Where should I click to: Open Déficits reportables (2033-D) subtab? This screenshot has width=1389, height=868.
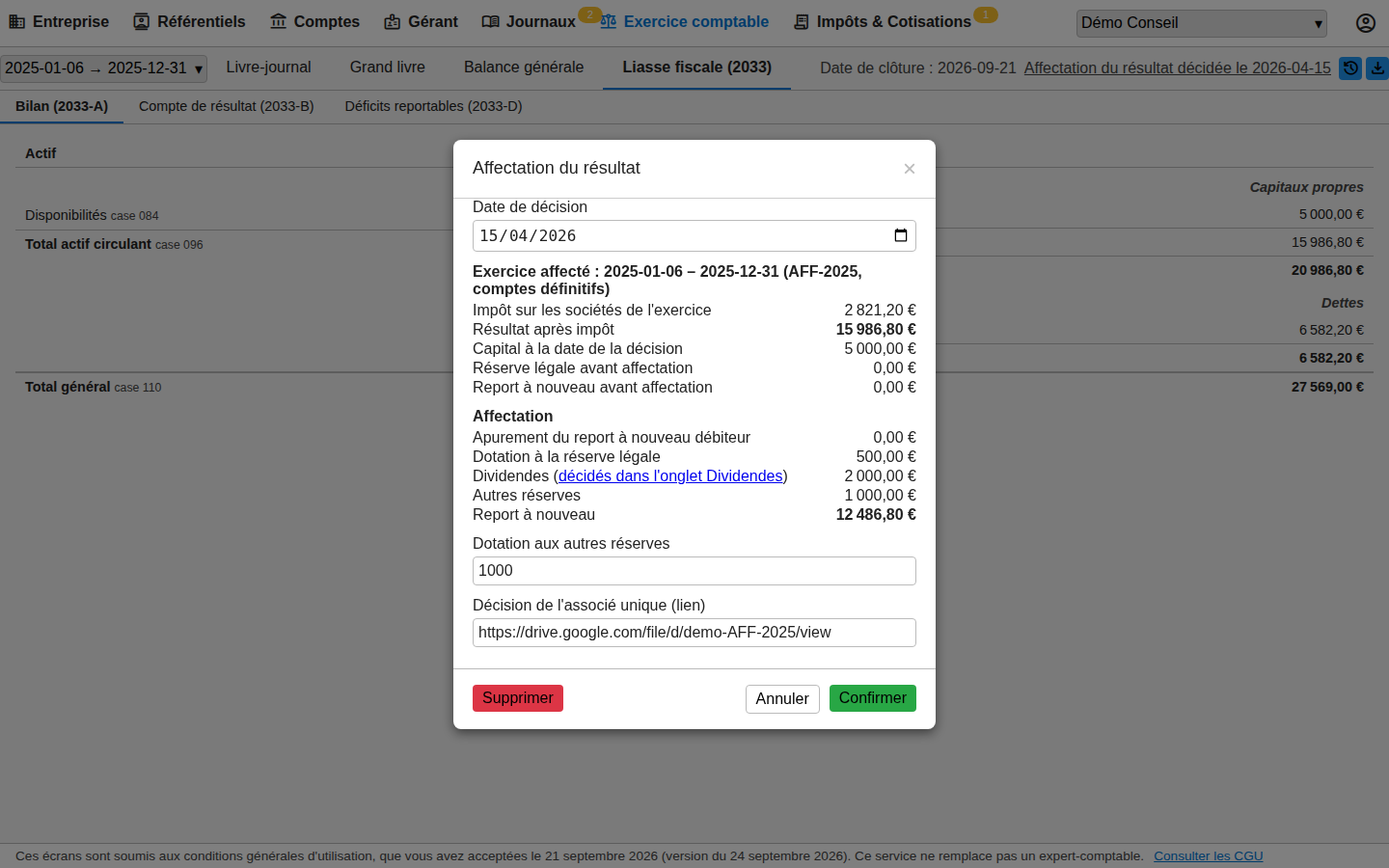pyautogui.click(x=433, y=106)
